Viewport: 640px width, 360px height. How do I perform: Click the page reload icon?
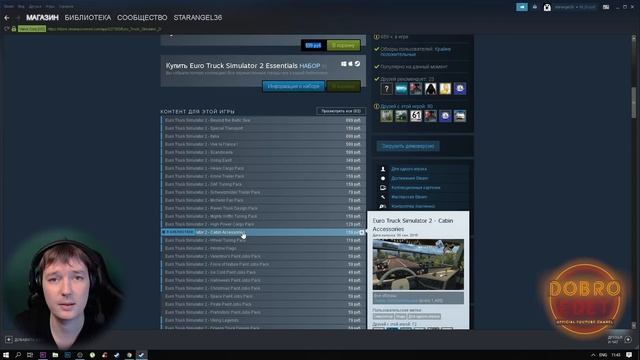(x=6, y=29)
